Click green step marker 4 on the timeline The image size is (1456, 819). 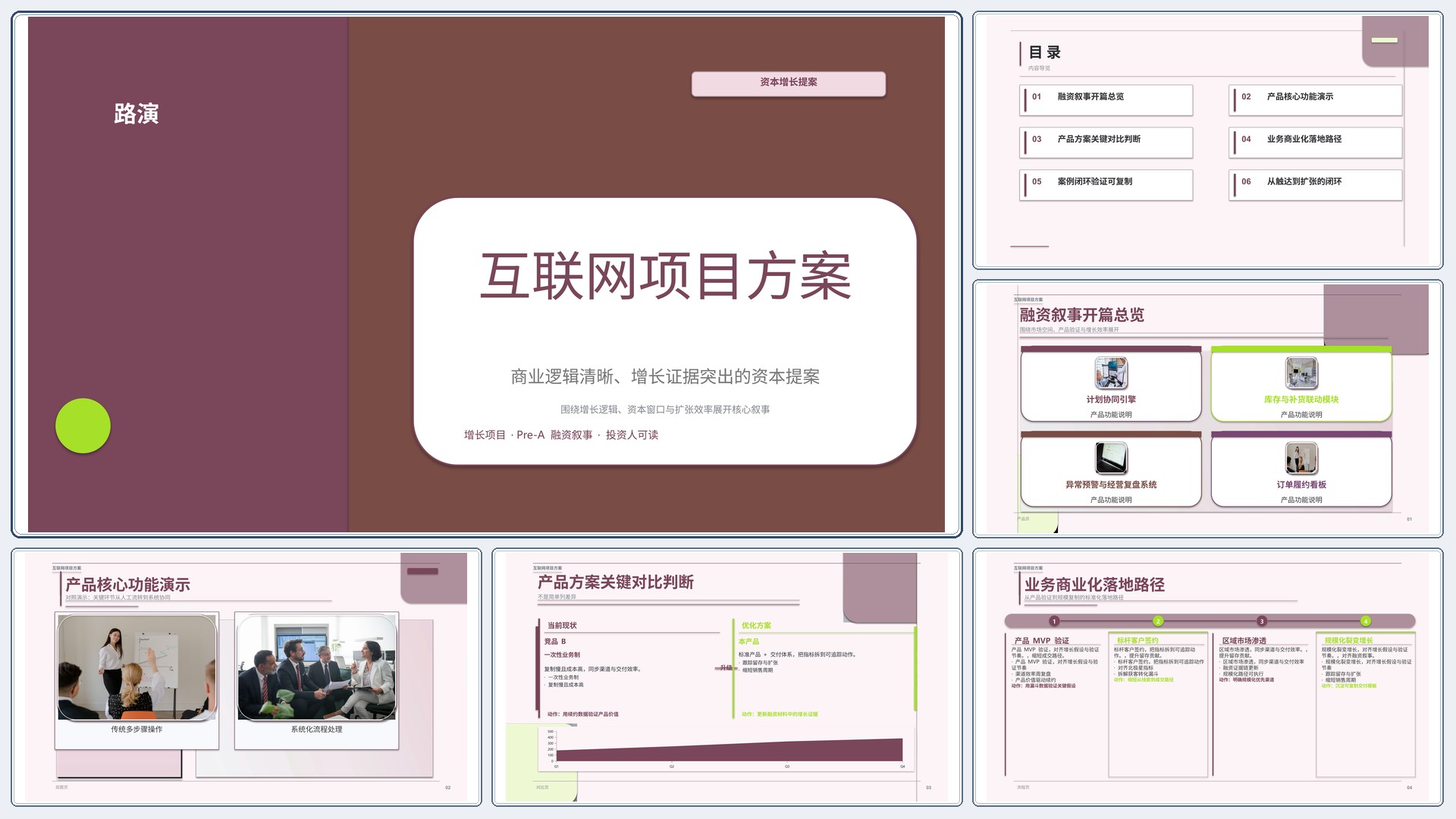(x=1366, y=621)
